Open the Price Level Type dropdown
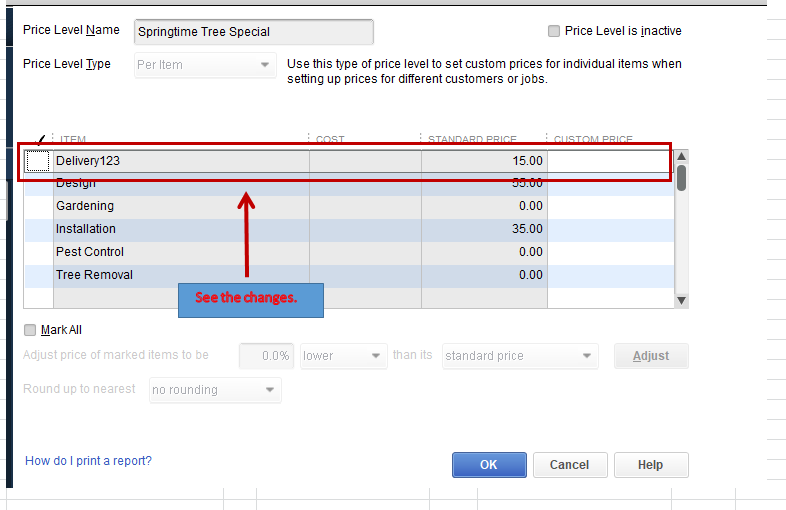The width and height of the screenshot is (786, 510). pos(205,65)
